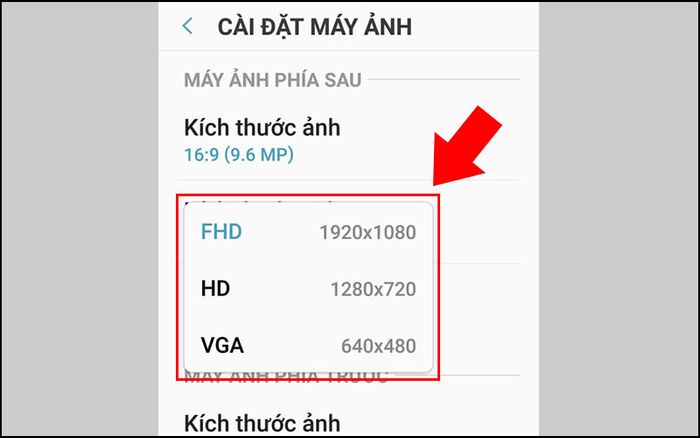Screen dimensions: 700x438
Task: Click the red arrow annotation
Action: click(467, 146)
